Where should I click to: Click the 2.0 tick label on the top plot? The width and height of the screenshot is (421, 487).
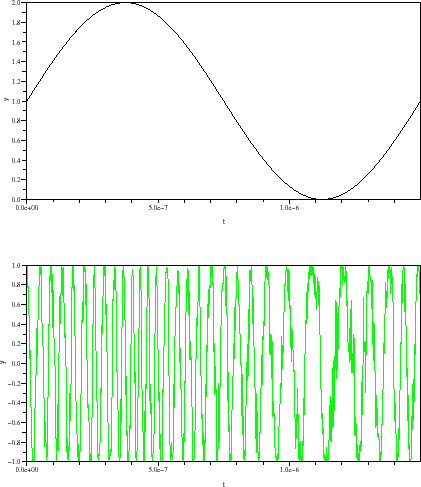click(x=16, y=3)
